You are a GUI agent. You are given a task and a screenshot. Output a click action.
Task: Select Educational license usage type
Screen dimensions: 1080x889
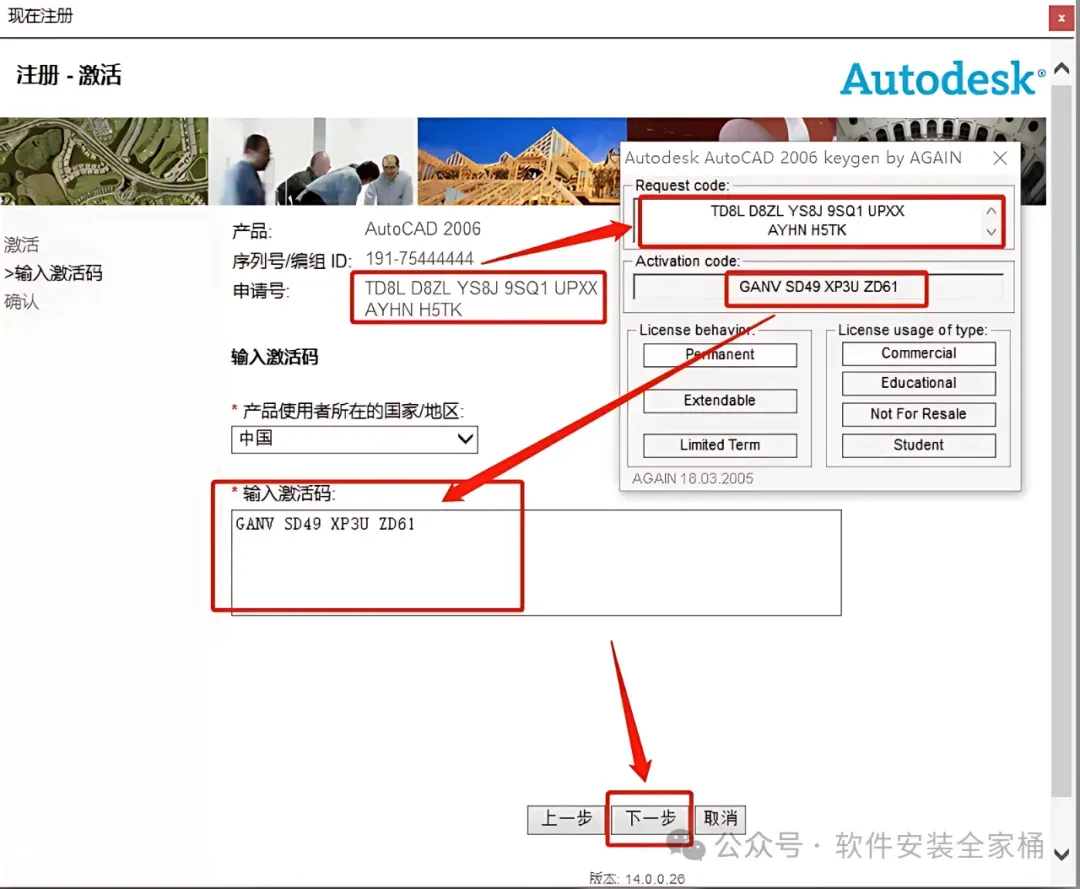point(919,383)
